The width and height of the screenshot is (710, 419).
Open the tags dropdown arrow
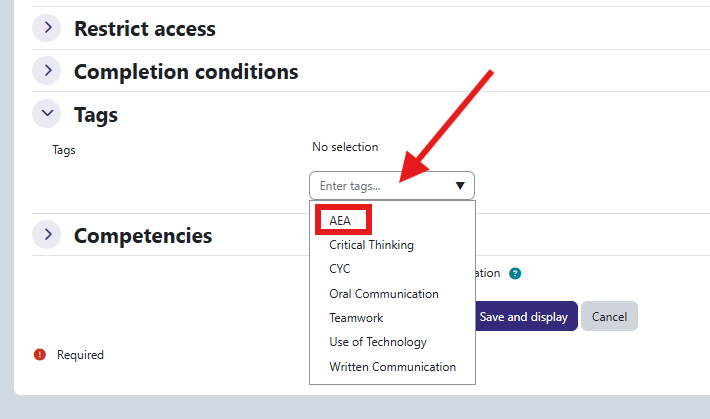pyautogui.click(x=460, y=186)
